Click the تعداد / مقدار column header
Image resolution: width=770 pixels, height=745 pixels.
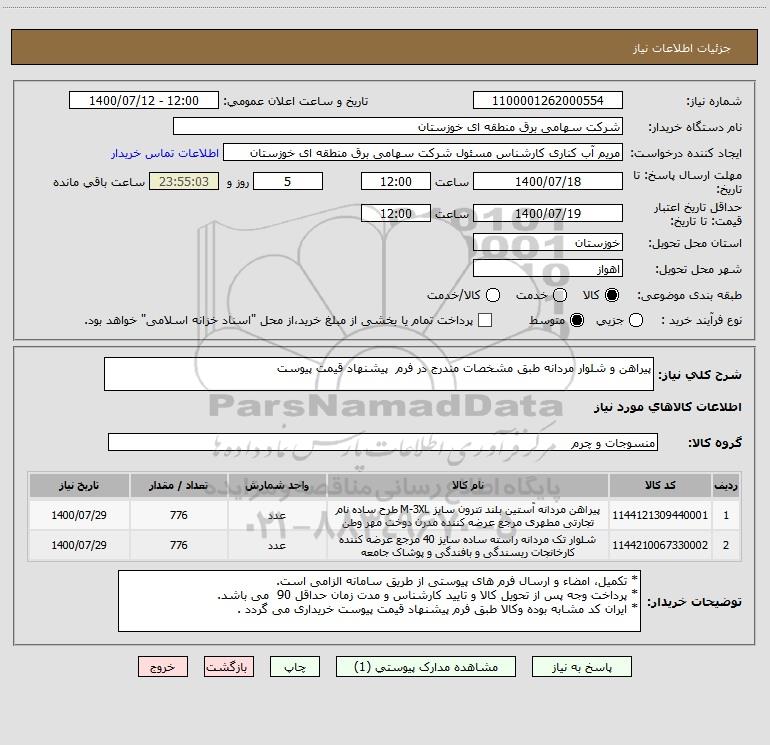click(x=179, y=485)
